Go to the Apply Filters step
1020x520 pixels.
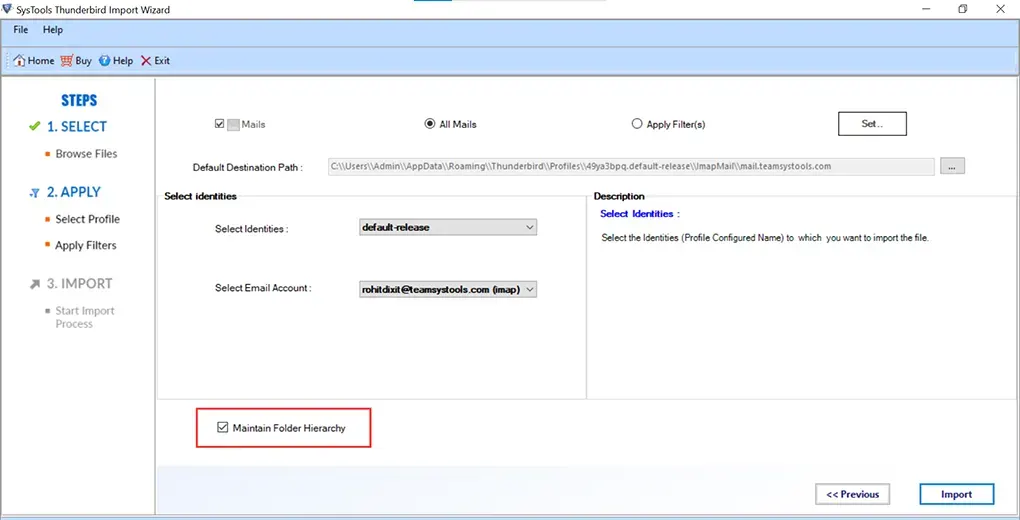pos(86,245)
